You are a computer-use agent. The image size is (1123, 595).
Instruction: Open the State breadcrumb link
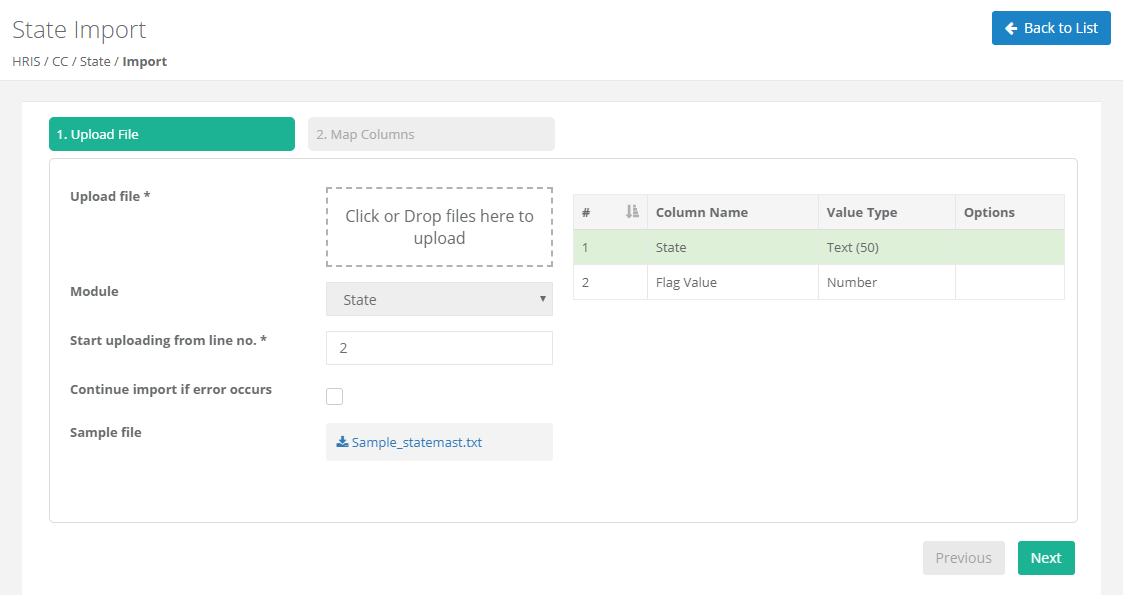[x=95, y=62]
